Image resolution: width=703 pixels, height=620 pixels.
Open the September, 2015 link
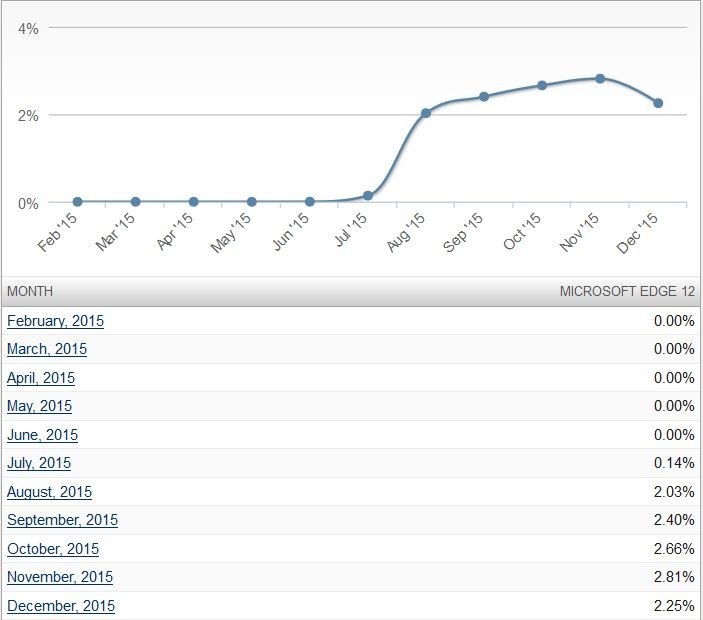[62, 520]
